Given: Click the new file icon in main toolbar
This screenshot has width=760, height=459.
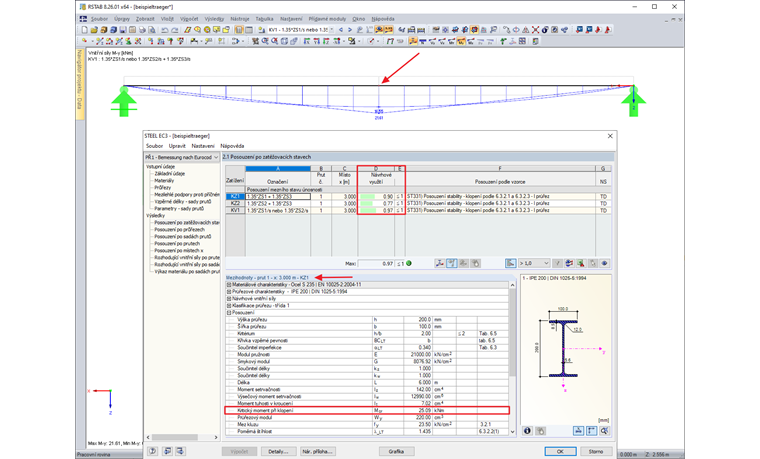Looking at the screenshot, I should pyautogui.click(x=85, y=30).
